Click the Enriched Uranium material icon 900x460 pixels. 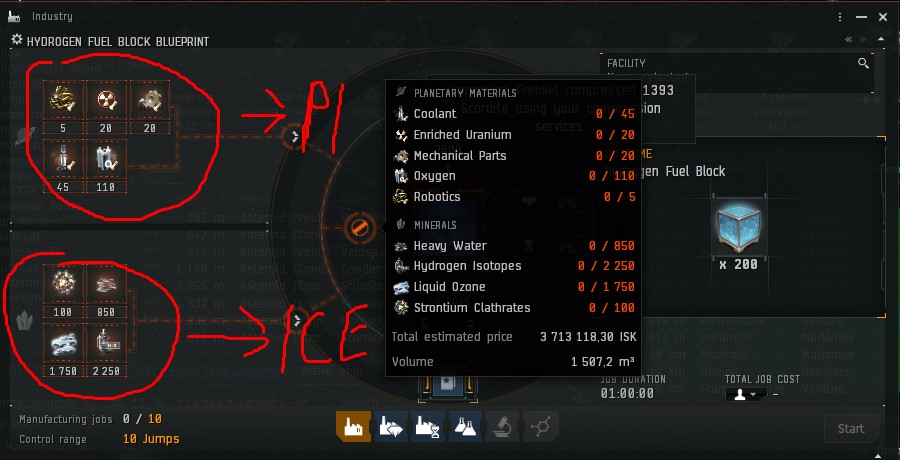click(x=106, y=100)
